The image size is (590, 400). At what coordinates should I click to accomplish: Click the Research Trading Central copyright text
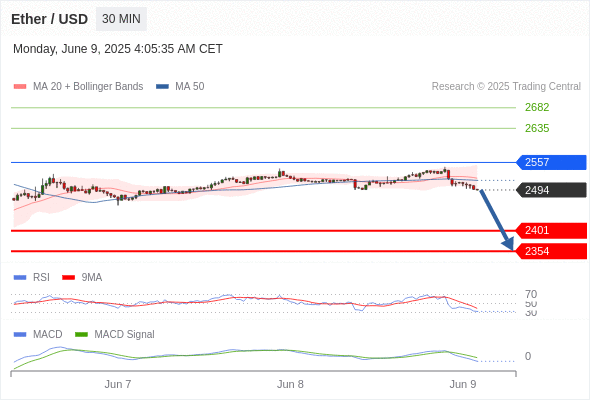click(506, 87)
